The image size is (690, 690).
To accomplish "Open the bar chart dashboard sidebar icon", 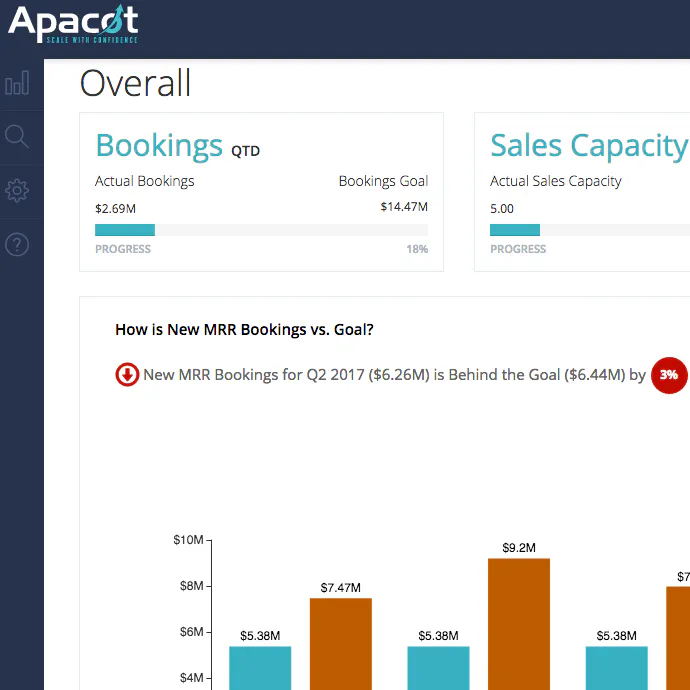I will click(x=17, y=83).
